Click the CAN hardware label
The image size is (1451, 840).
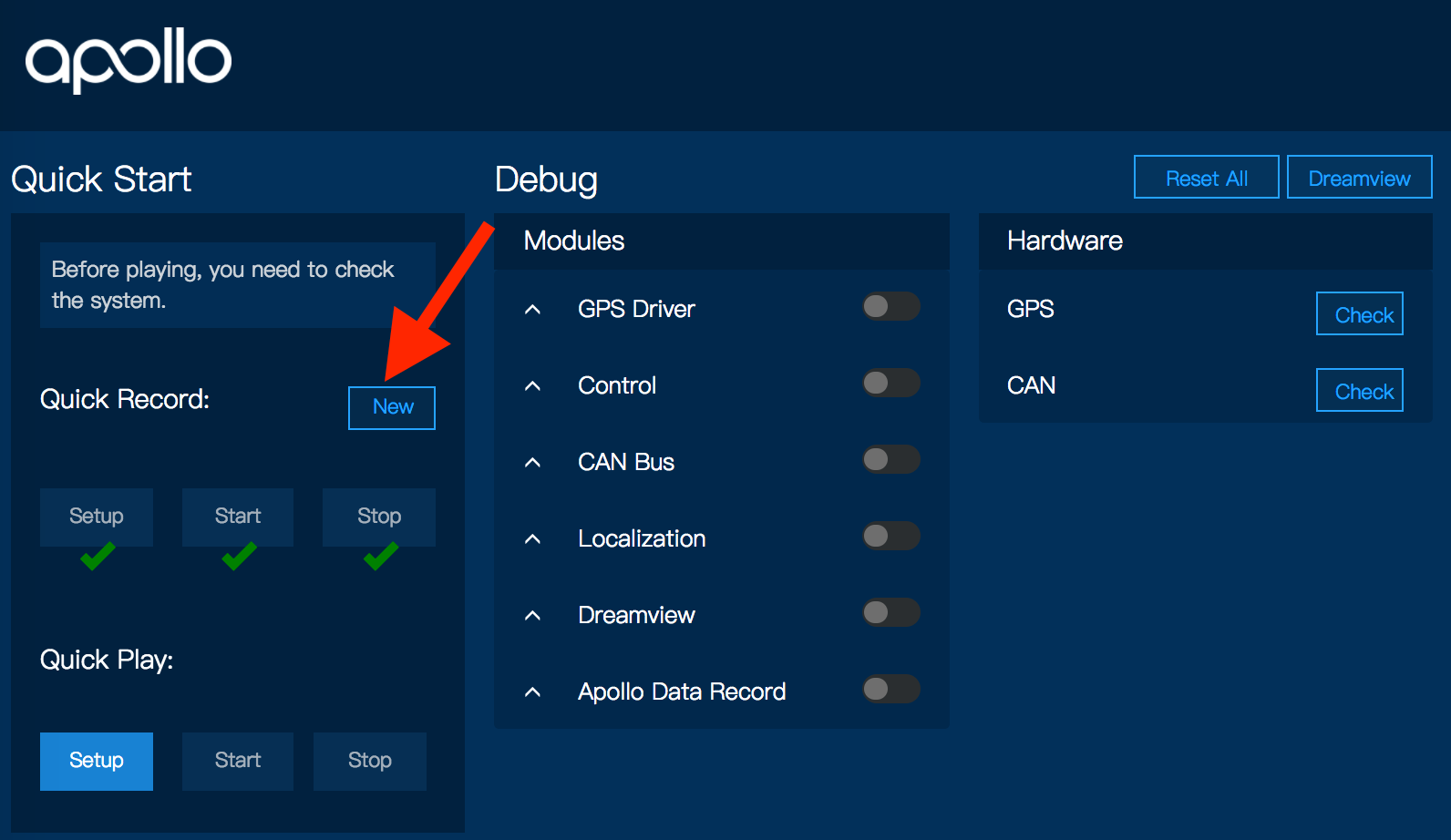coord(1032,385)
